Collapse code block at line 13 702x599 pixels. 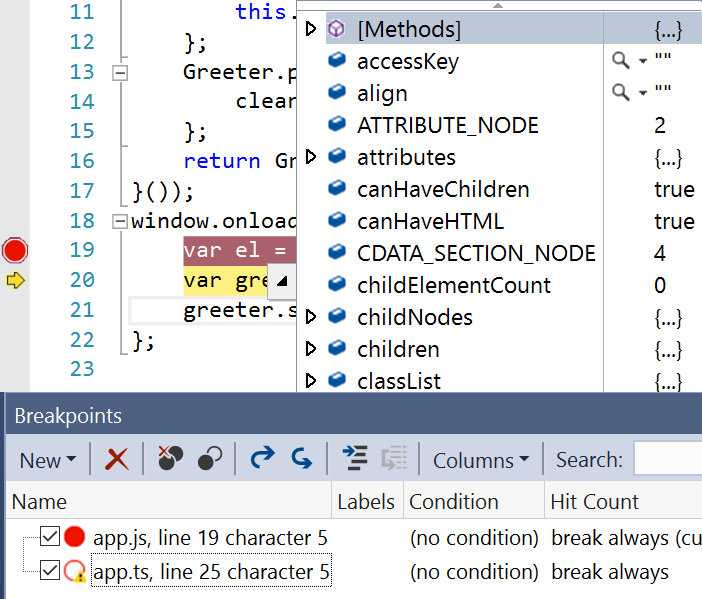point(120,73)
